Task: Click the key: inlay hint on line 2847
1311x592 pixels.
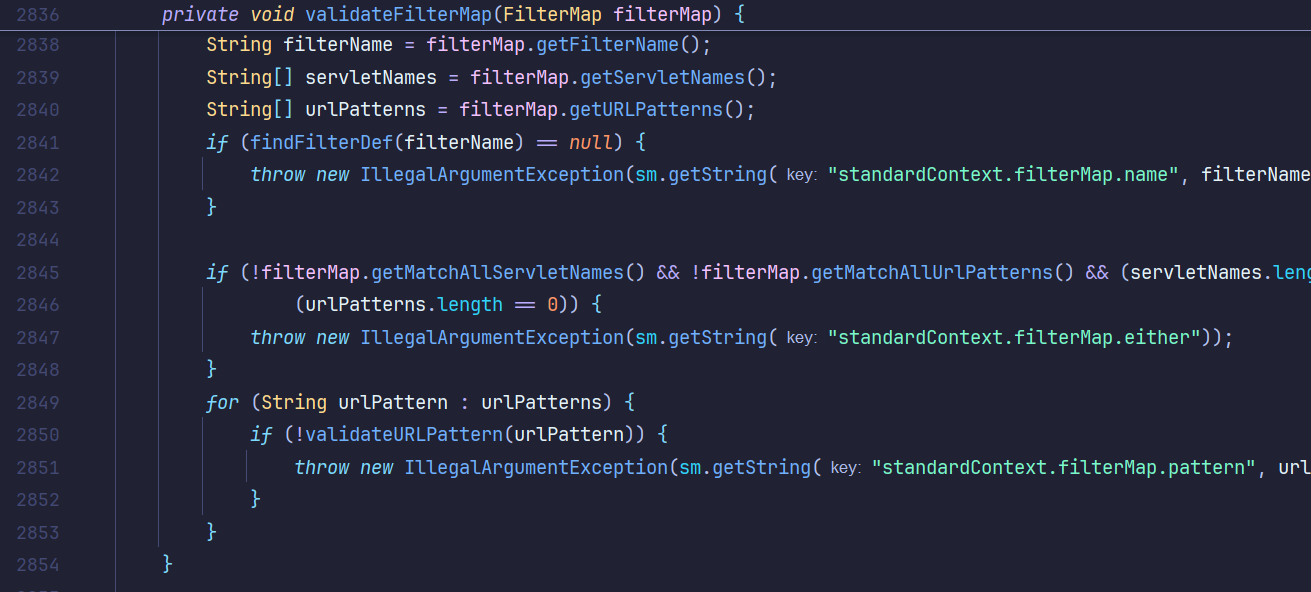Action: click(801, 338)
